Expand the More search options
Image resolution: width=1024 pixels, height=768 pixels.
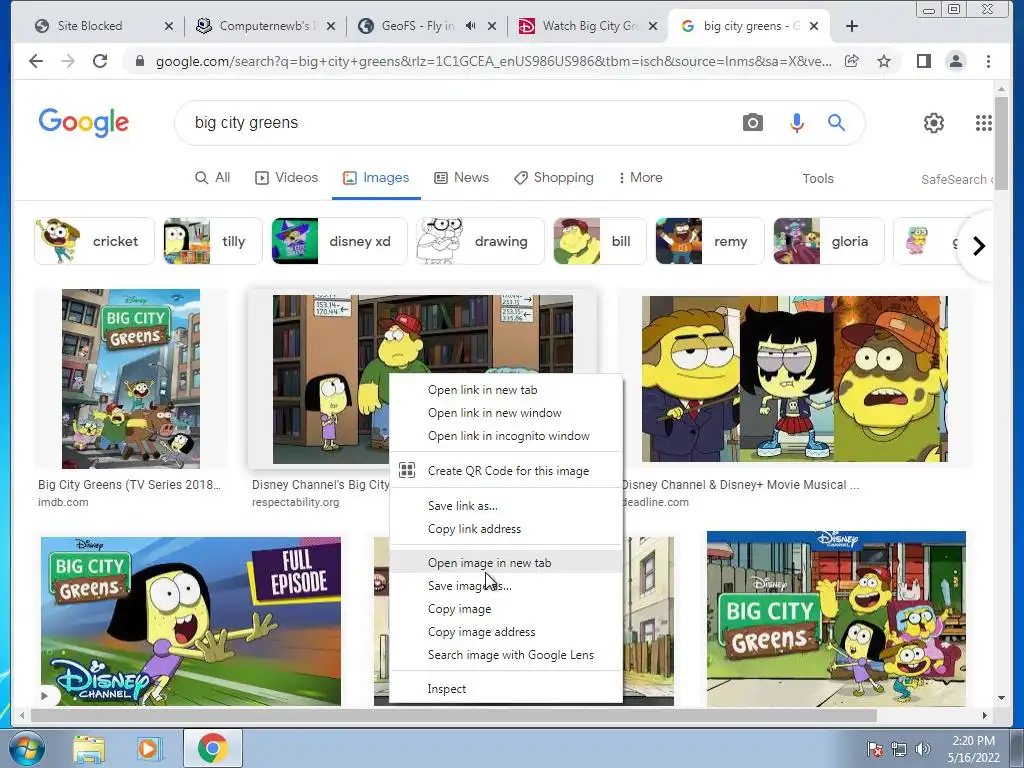pyautogui.click(x=640, y=178)
